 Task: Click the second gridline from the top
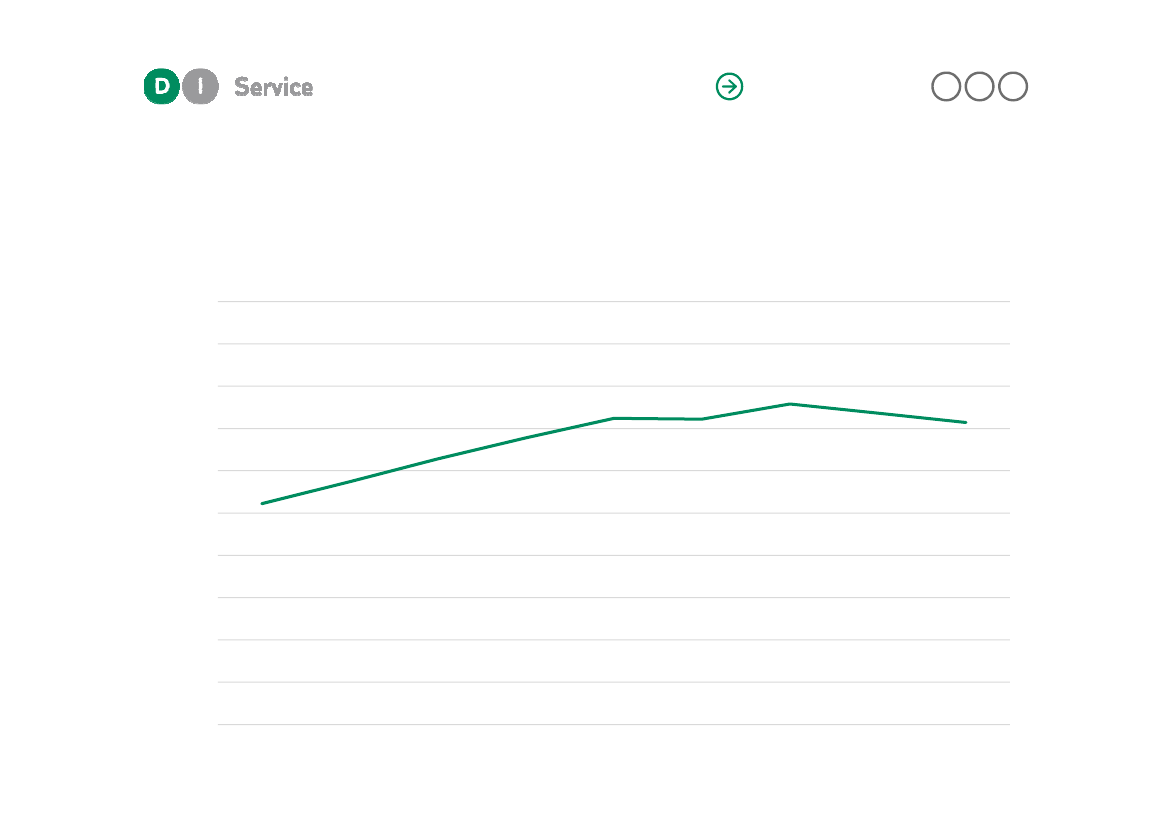pos(614,344)
